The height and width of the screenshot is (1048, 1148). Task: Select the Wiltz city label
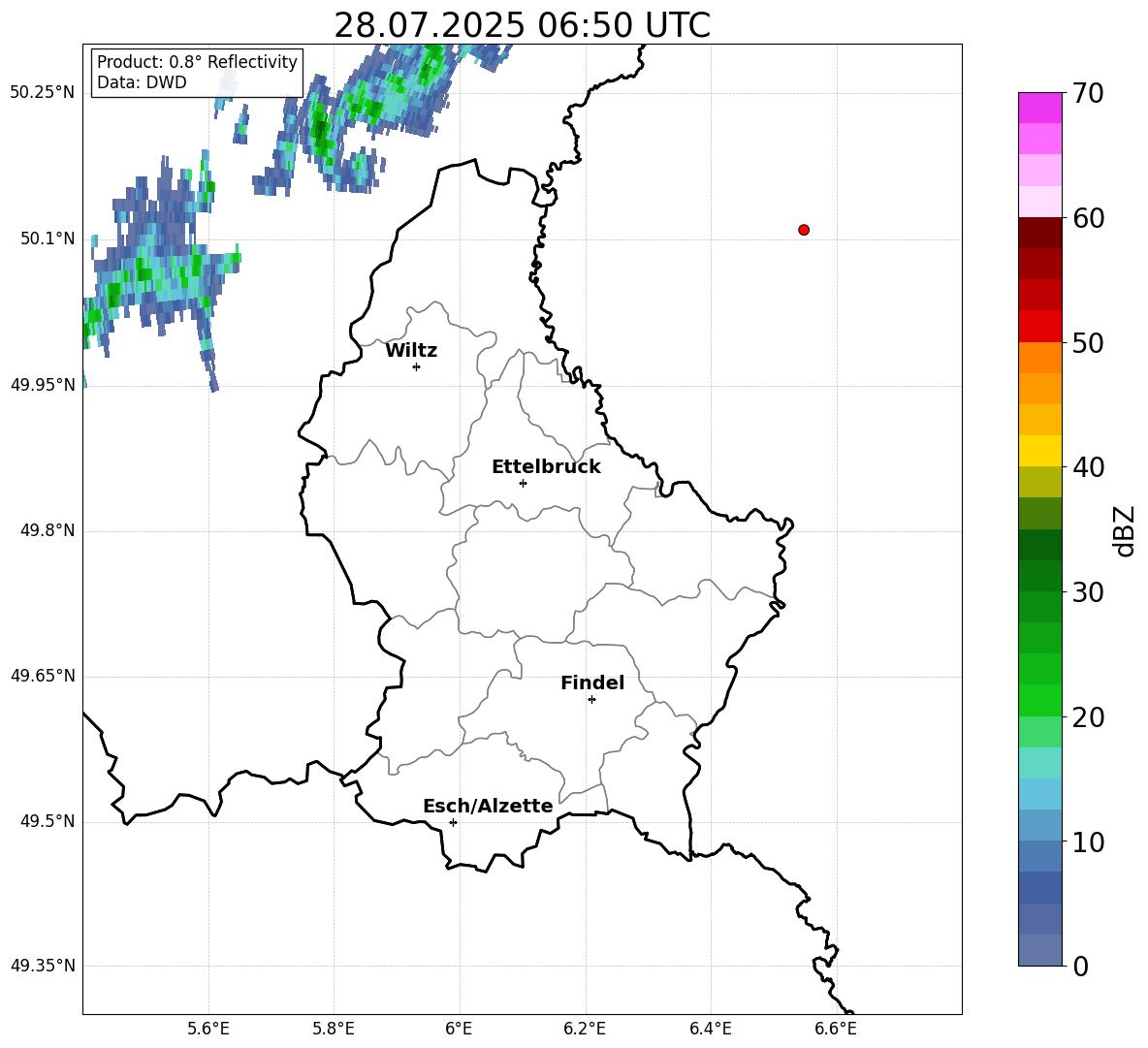pyautogui.click(x=411, y=351)
